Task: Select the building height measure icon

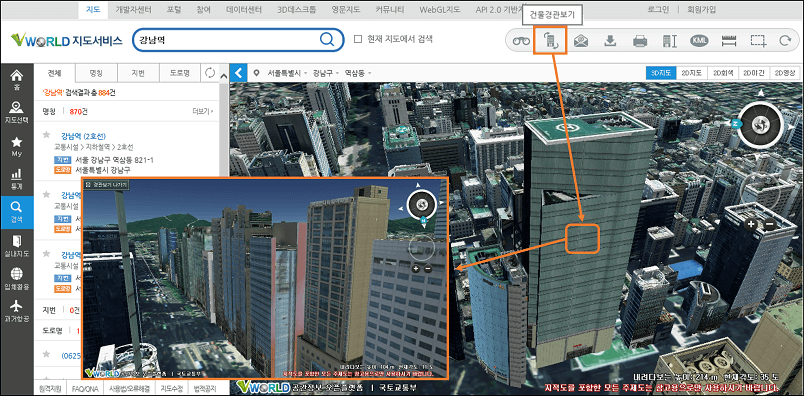Action: point(670,41)
